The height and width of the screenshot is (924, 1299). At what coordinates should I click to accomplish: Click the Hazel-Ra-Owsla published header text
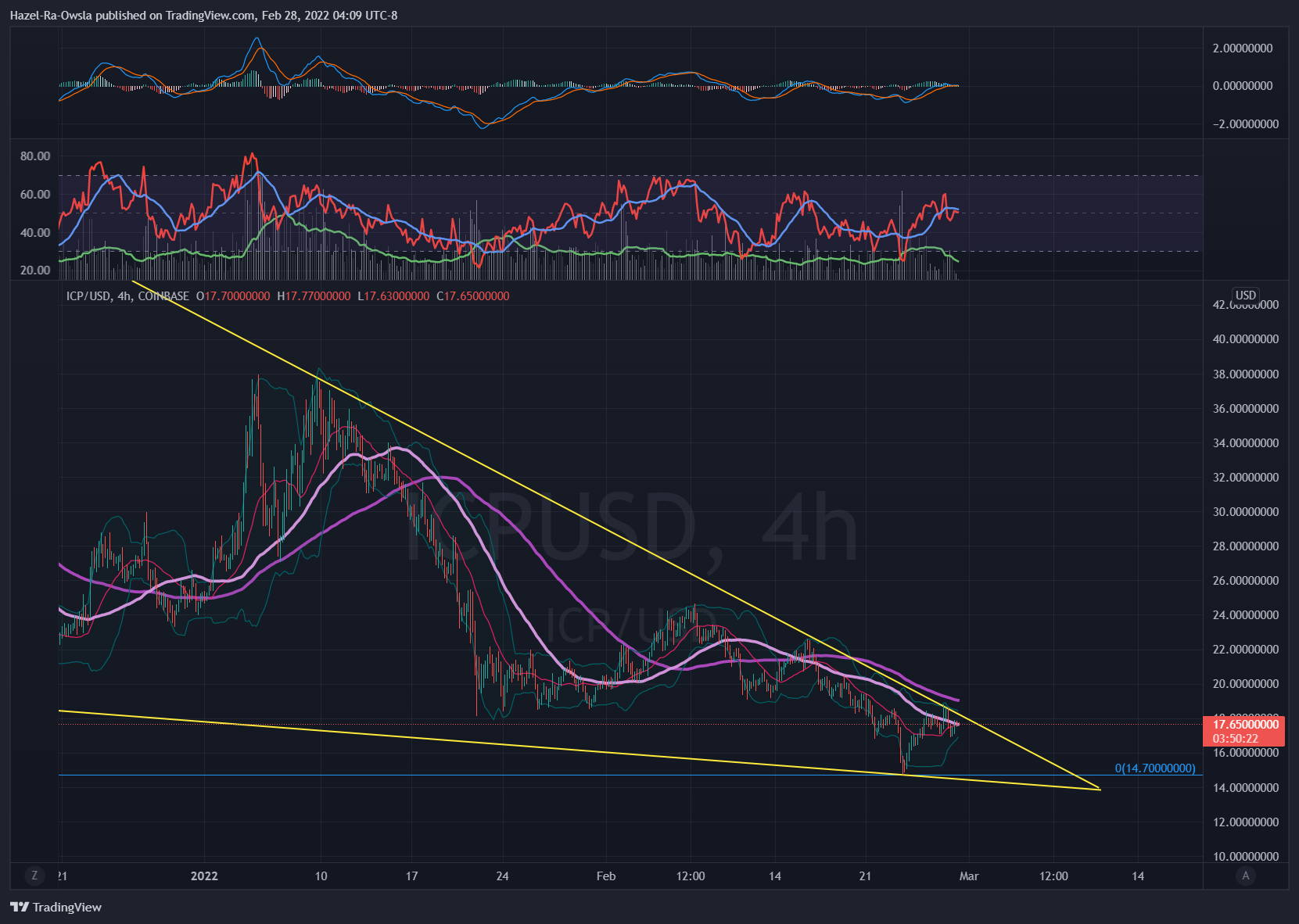coord(203,16)
